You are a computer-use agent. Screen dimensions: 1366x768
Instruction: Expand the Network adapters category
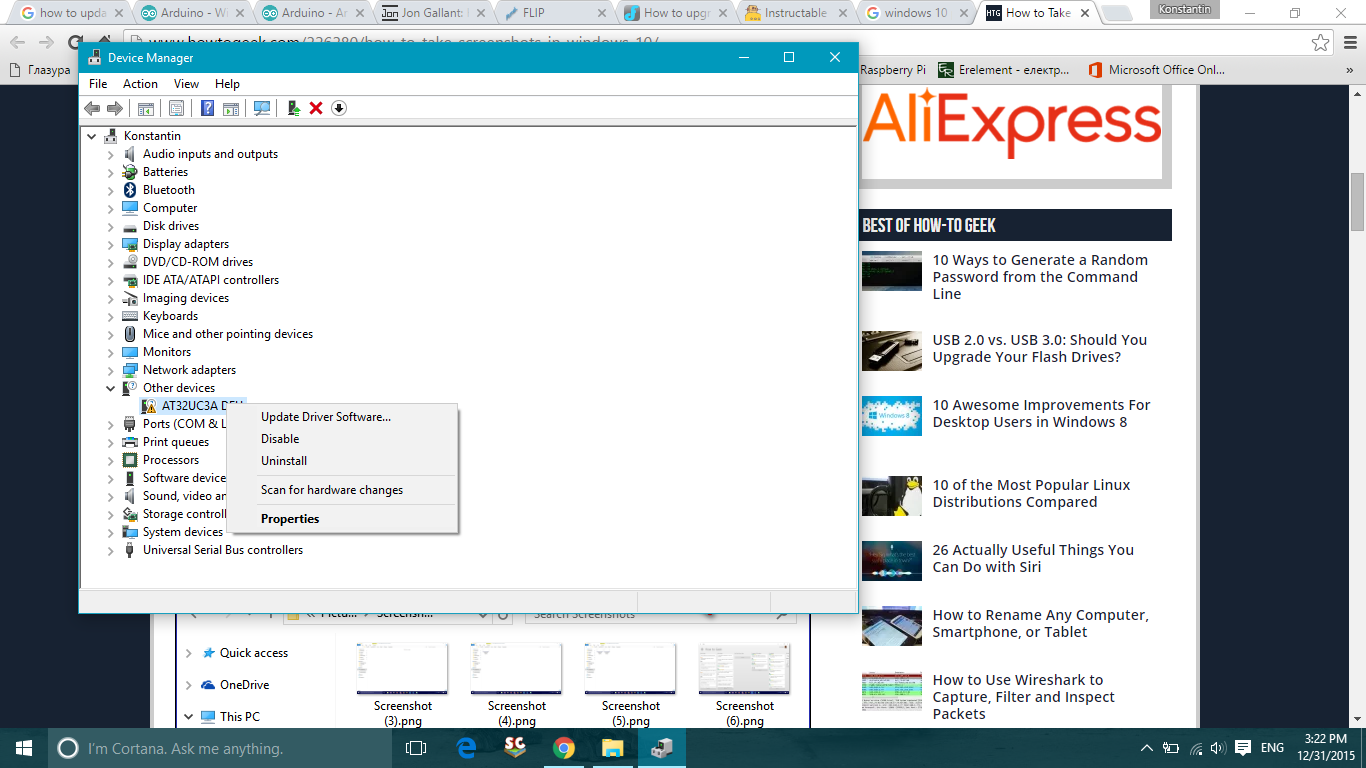click(x=111, y=369)
